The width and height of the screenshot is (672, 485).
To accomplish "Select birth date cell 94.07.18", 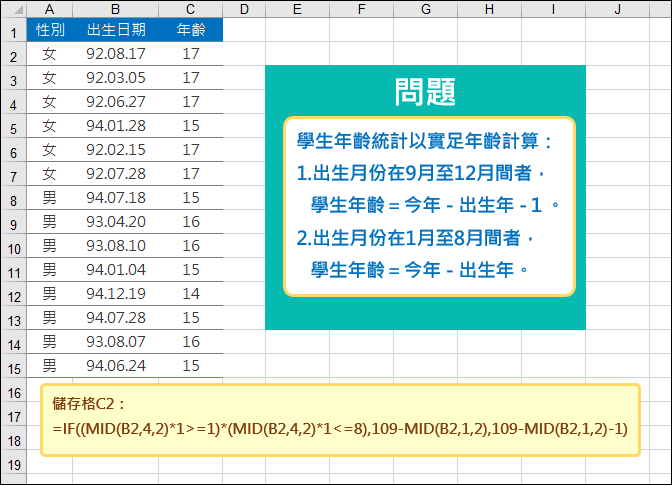I will tap(115, 198).
